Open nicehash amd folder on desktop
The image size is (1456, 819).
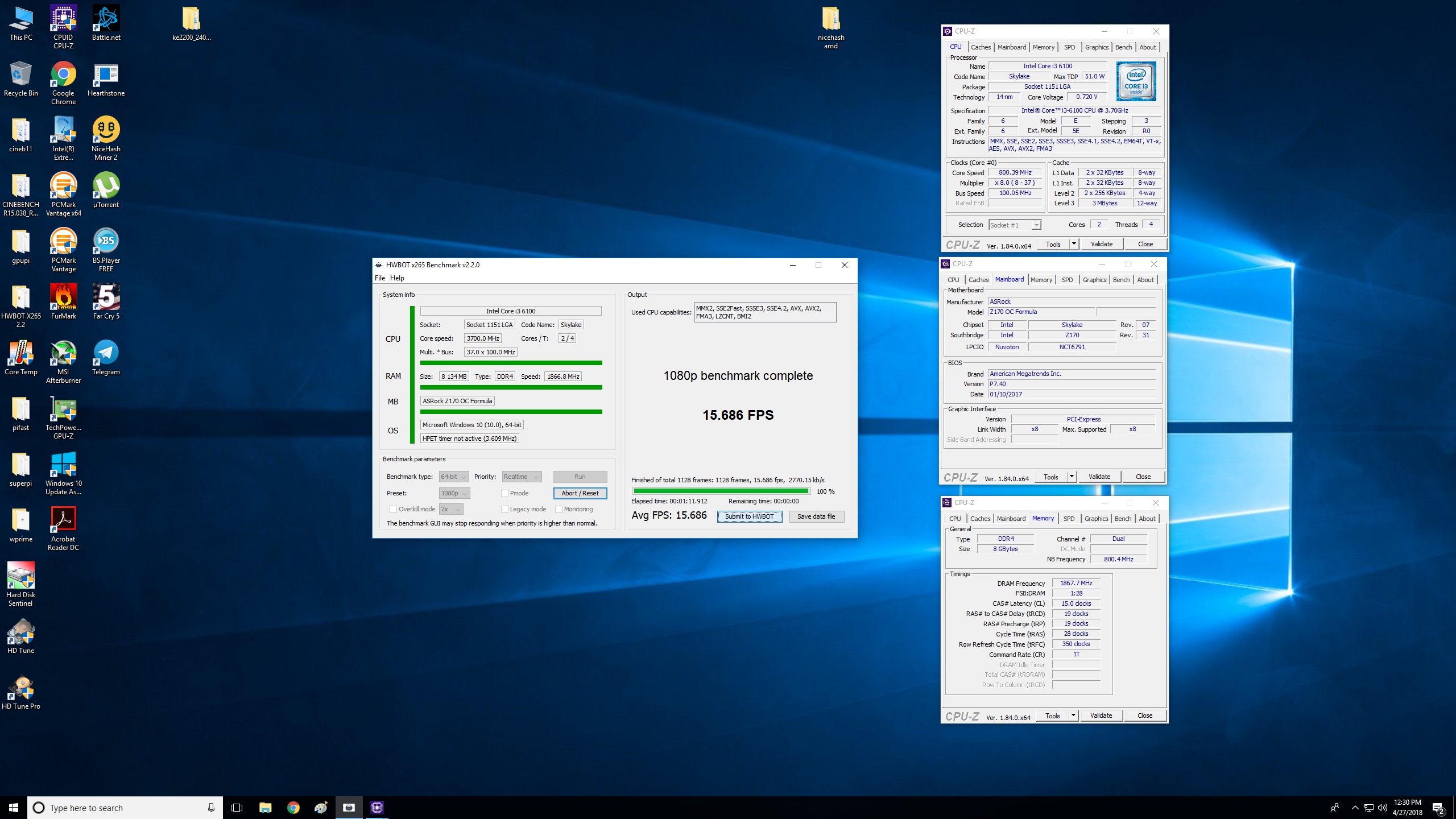(831, 27)
